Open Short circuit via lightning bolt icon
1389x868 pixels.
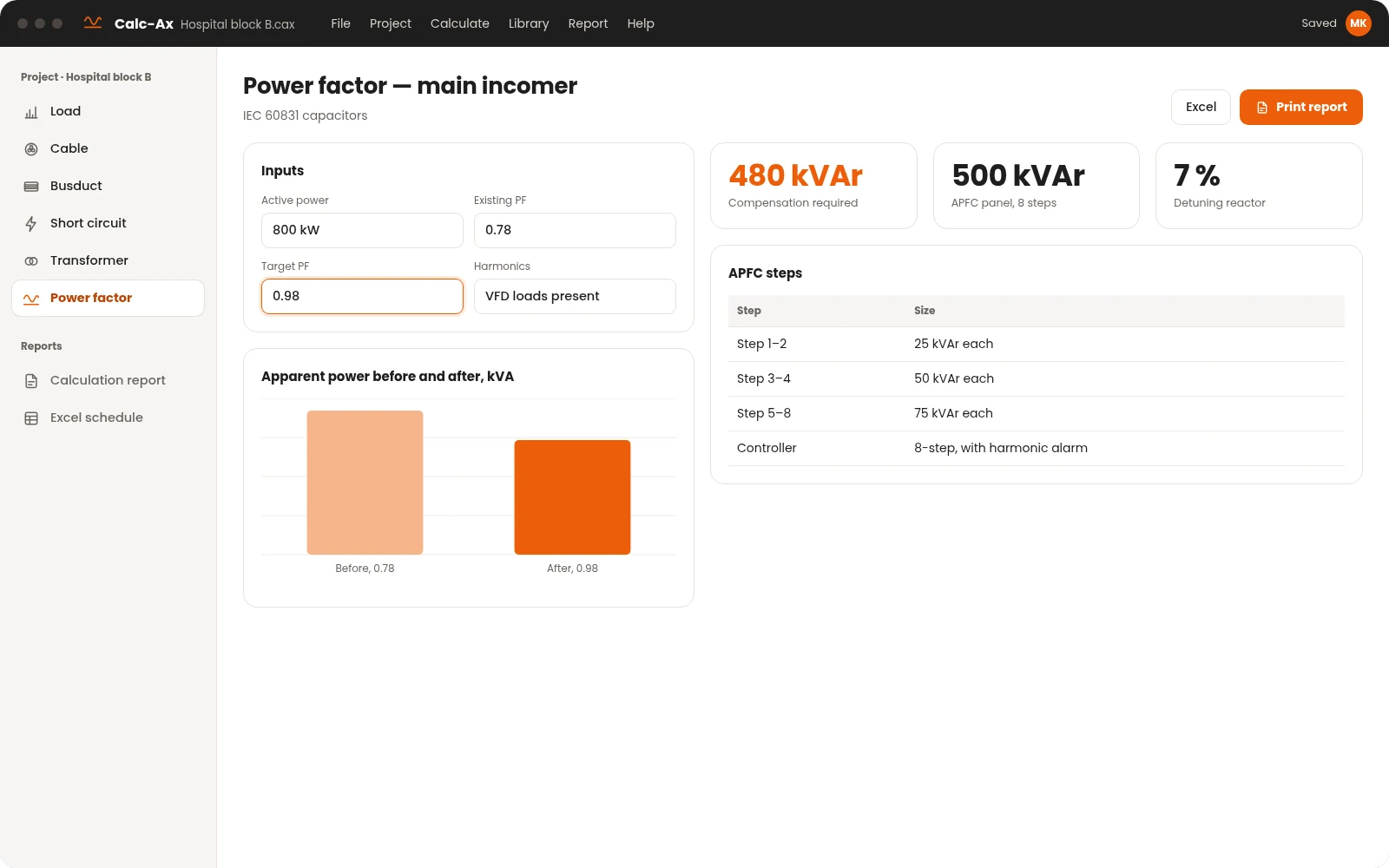pyautogui.click(x=31, y=224)
